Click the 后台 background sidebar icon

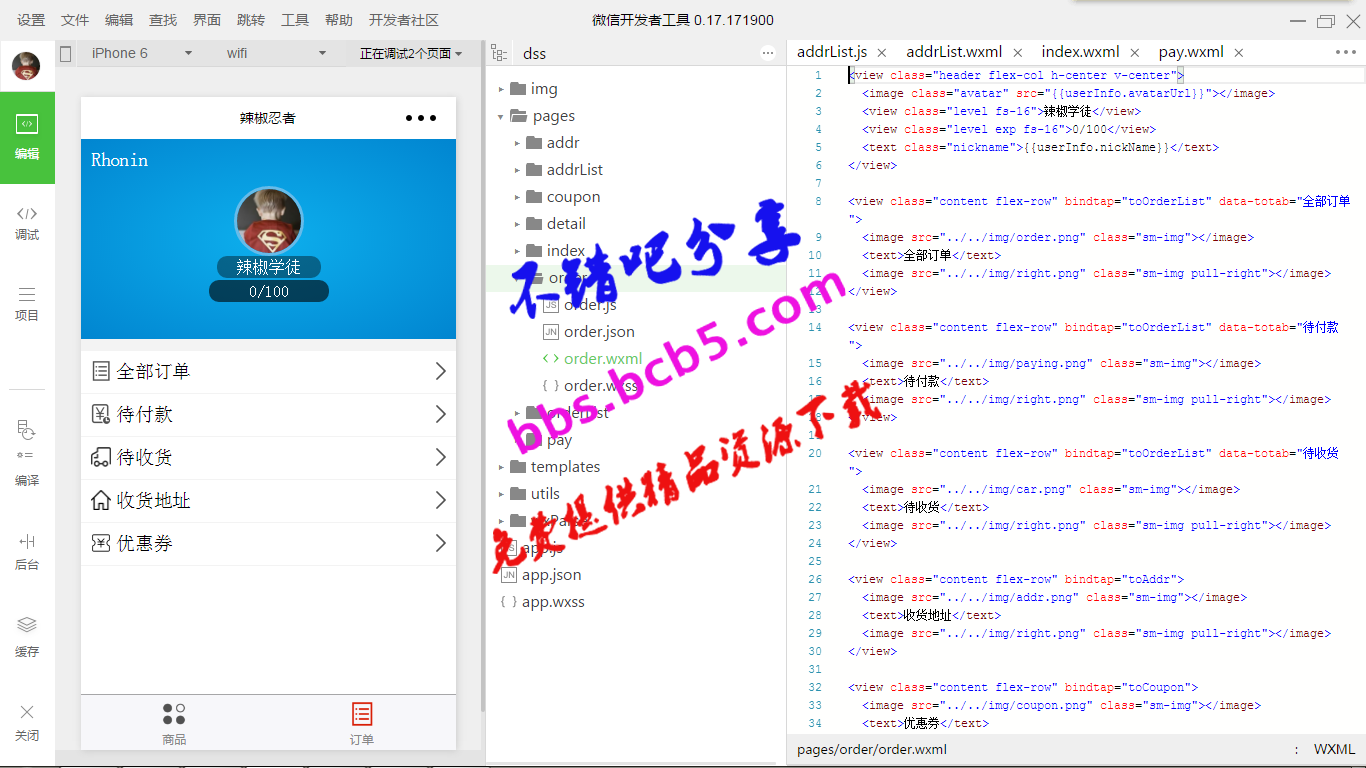pyautogui.click(x=27, y=551)
